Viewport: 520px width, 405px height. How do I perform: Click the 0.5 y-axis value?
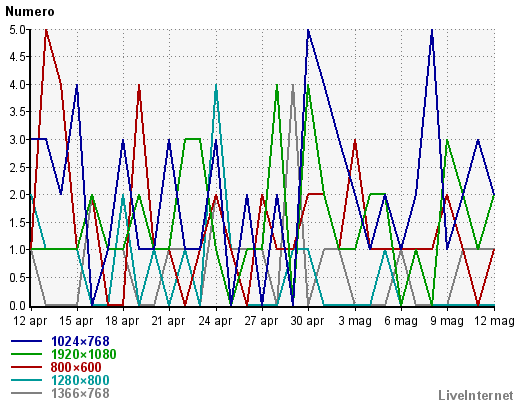click(17, 278)
